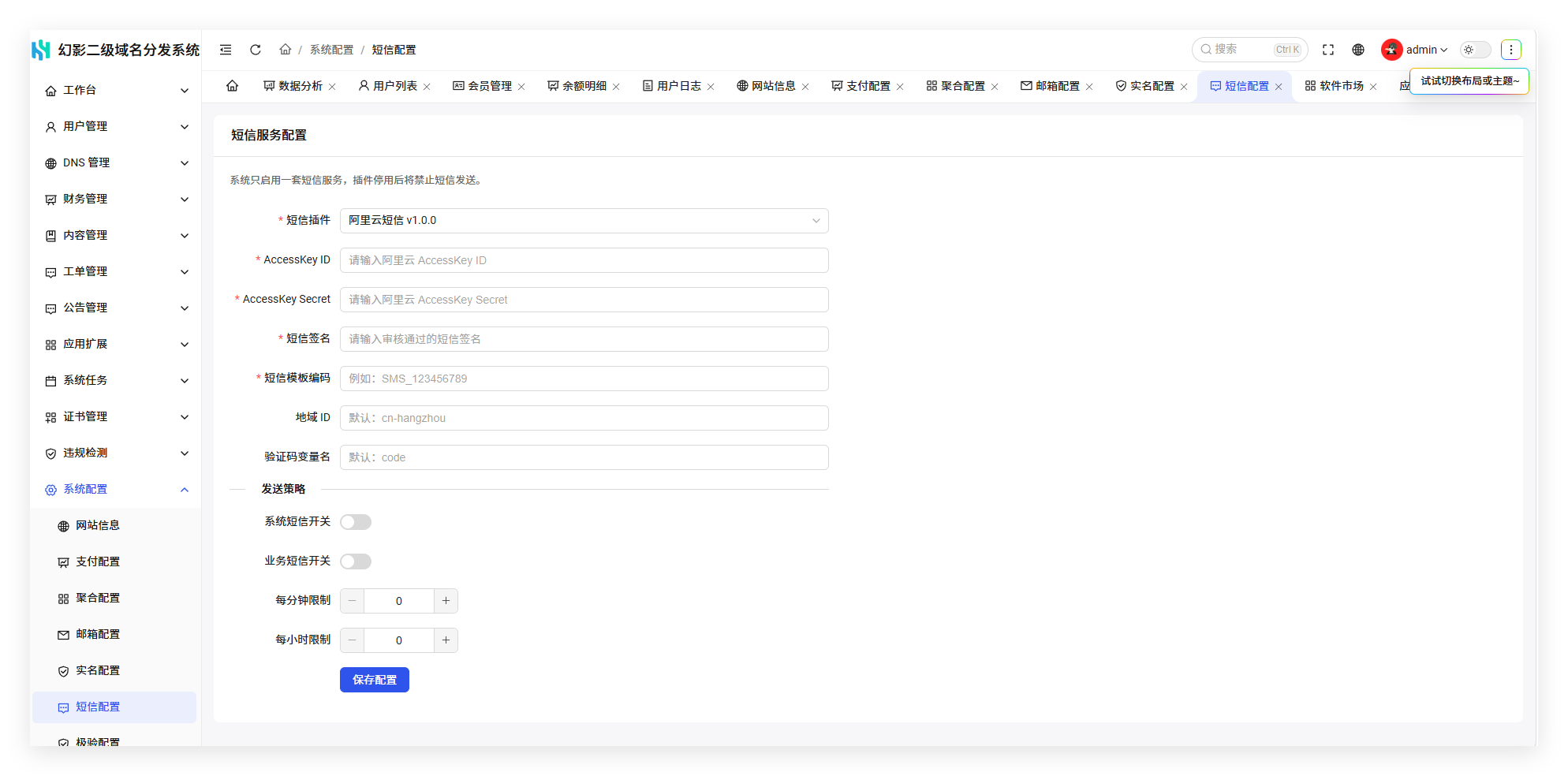
Task: Close the 用户列表 tab
Action: click(427, 87)
